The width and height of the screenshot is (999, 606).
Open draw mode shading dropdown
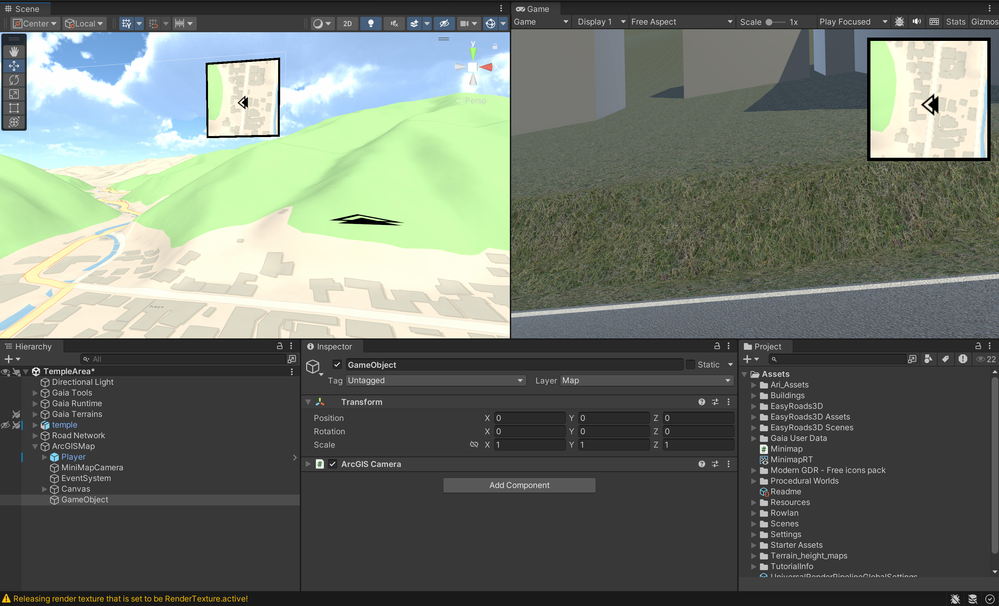322,24
